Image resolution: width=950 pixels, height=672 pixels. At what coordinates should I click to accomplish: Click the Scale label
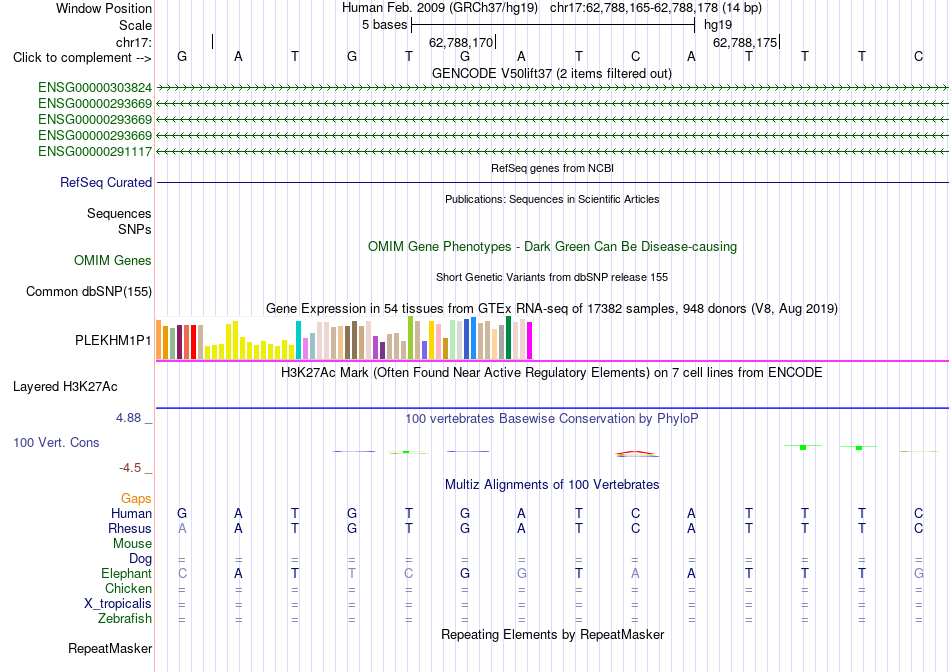pos(136,25)
